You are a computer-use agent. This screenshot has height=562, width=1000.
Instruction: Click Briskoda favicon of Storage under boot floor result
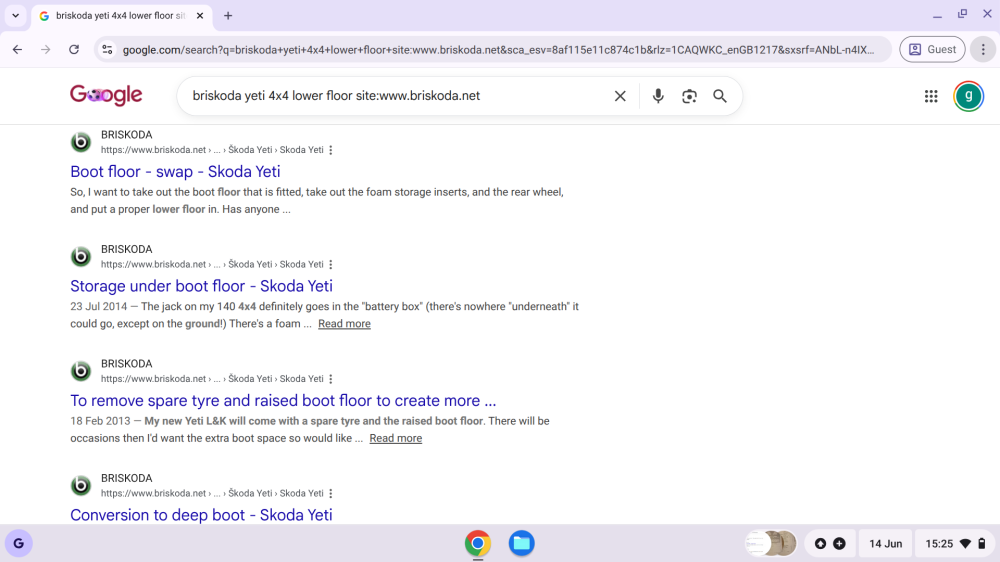(81, 256)
